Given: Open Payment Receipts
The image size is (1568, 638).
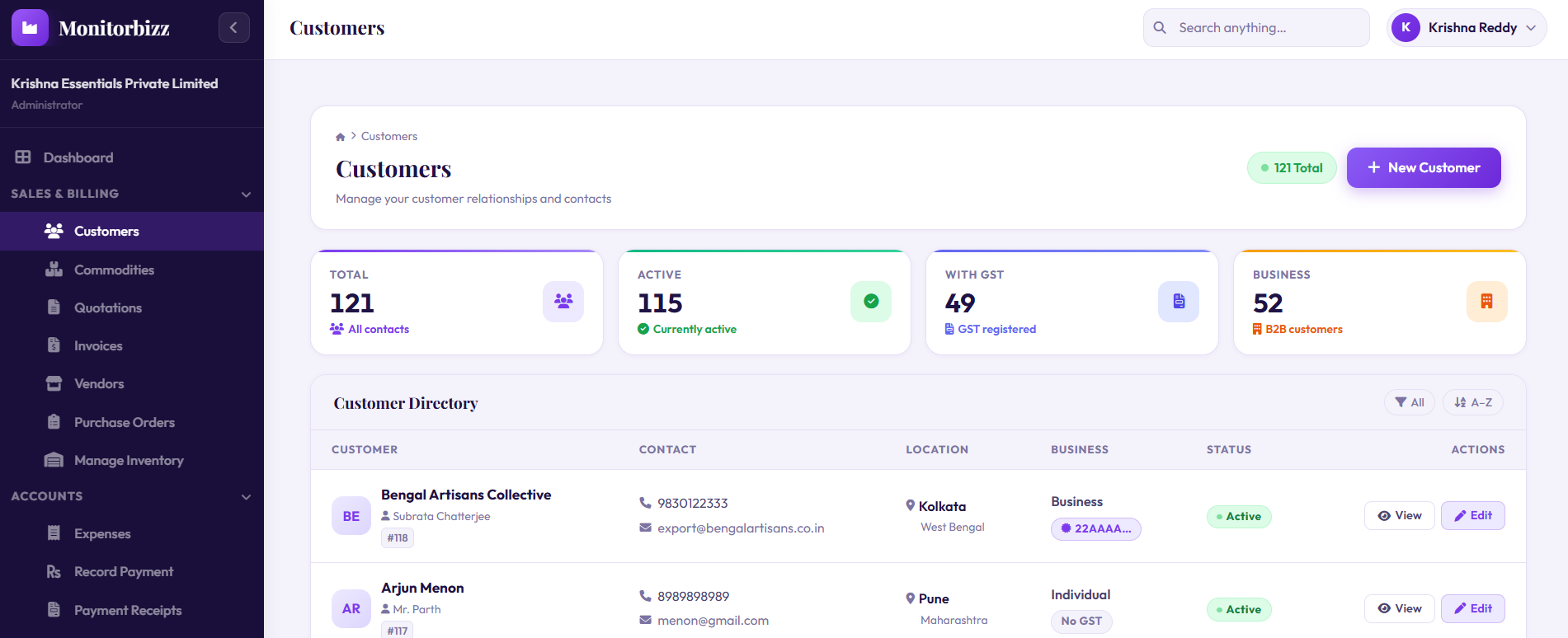Looking at the screenshot, I should coord(132,610).
